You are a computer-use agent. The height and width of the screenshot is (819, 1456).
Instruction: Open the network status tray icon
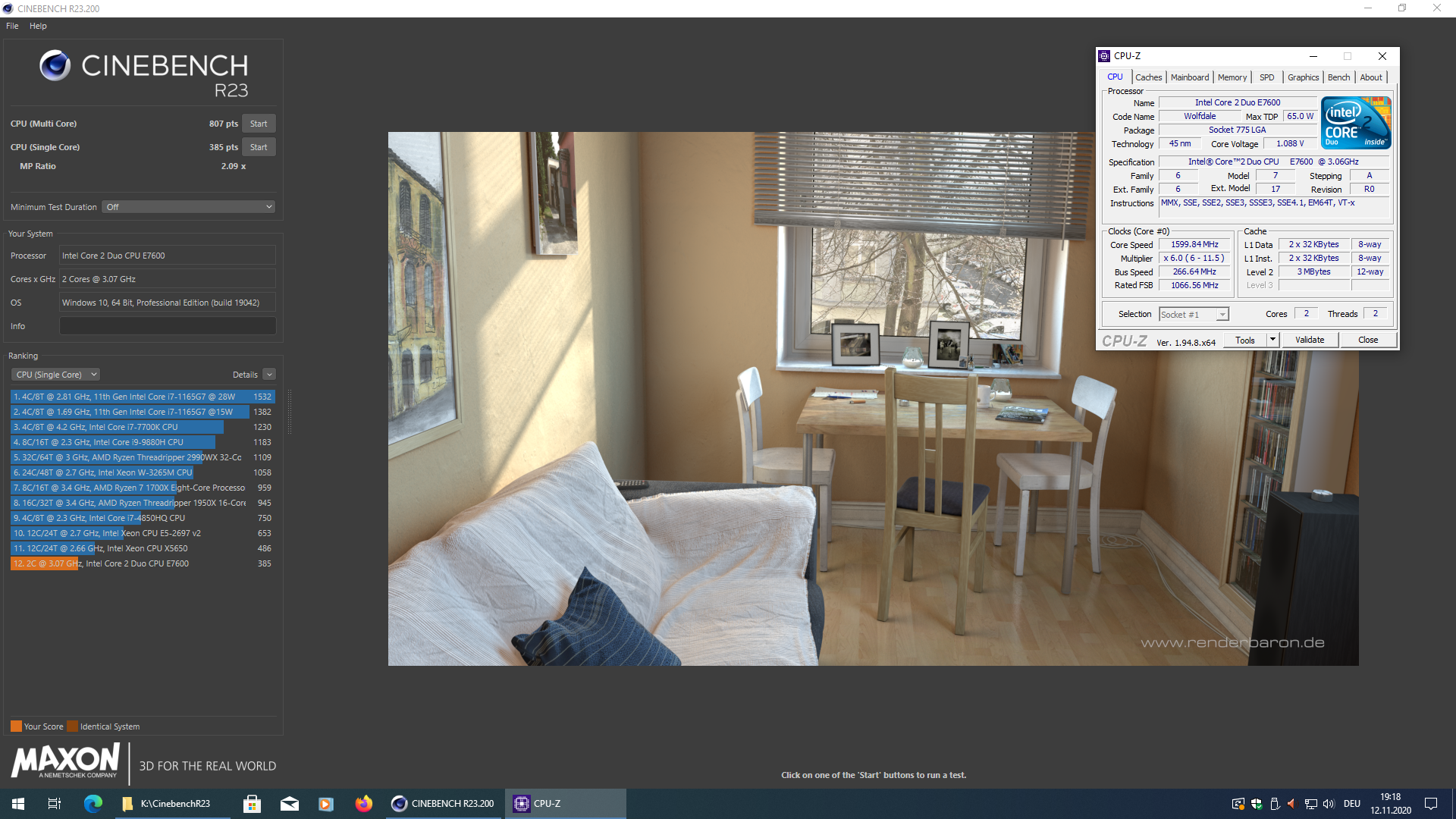(x=1310, y=803)
